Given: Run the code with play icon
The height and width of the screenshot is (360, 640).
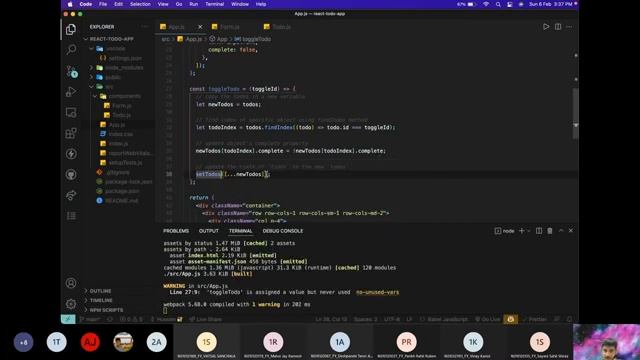Looking at the screenshot, I should [x=546, y=27].
